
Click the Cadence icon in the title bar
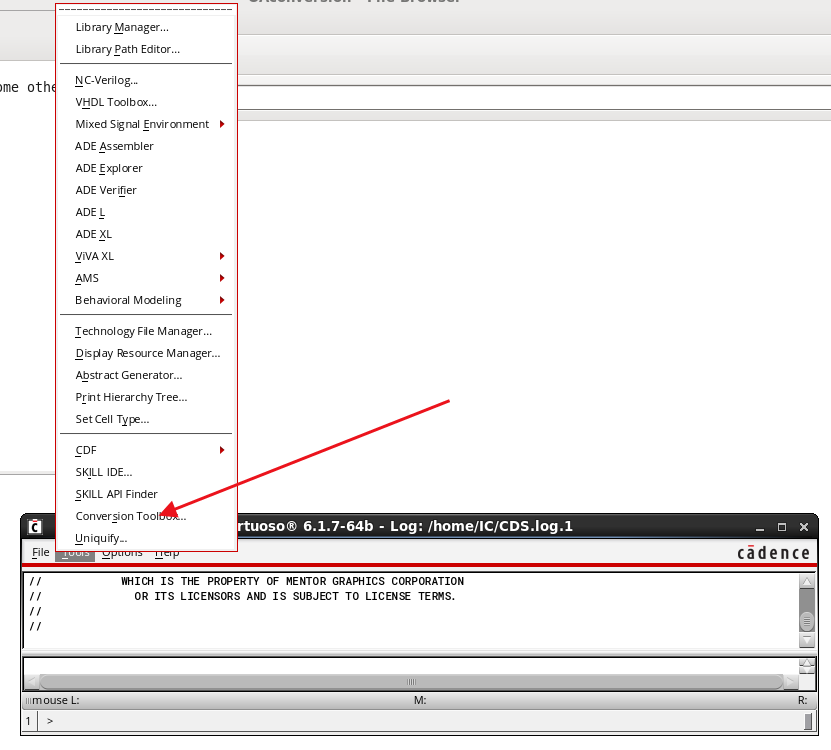pos(34,525)
